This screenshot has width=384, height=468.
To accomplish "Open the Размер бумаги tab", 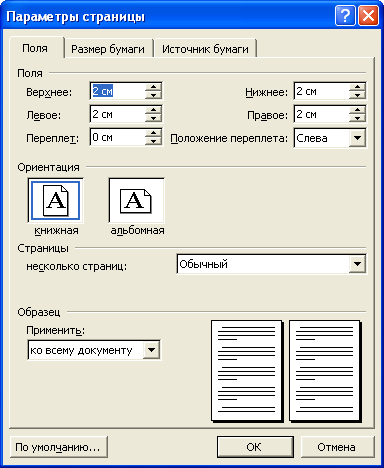I will pyautogui.click(x=108, y=49).
